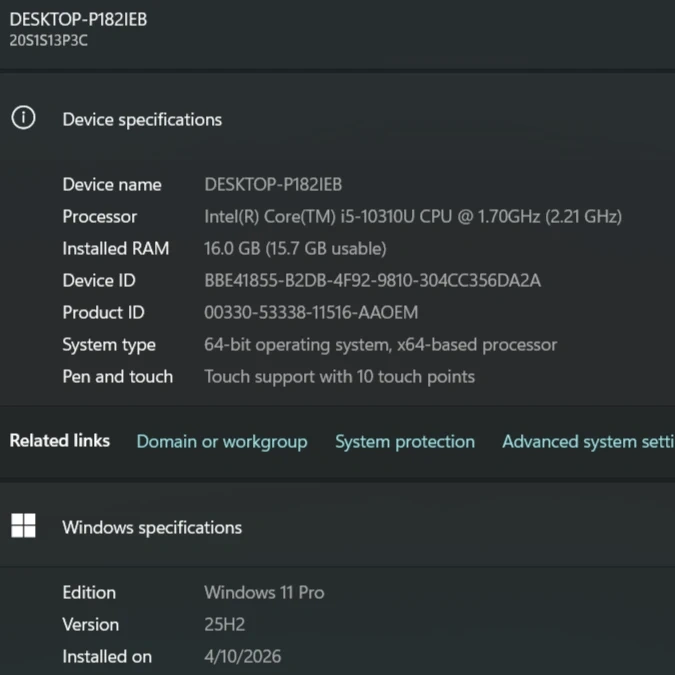Viewport: 675px width, 675px height.
Task: Click the DESKTOP-P182IEB title at the top
Action: pos(78,19)
